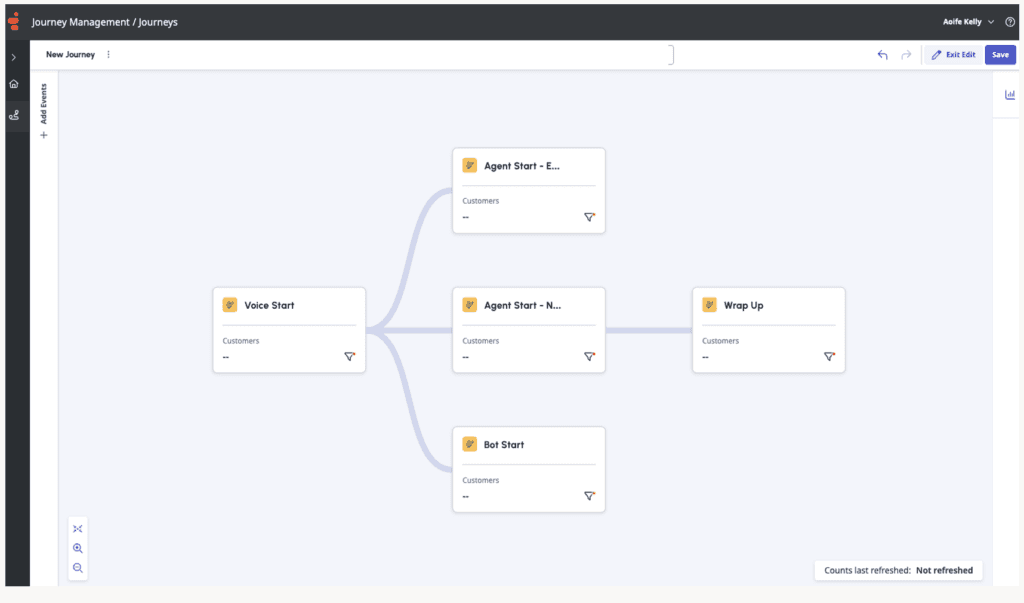This screenshot has width=1024, height=603.
Task: Click the fit-to-screen icon above zoom controls
Action: 78,528
